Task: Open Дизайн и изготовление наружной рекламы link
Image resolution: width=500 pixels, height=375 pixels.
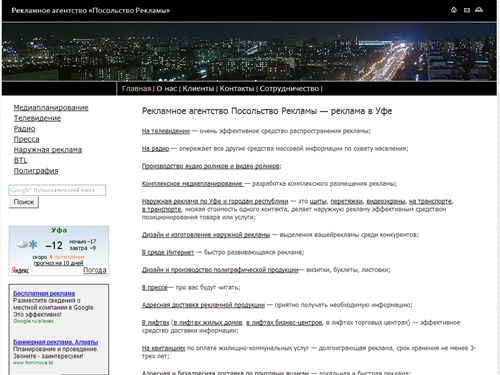Action: (206, 235)
